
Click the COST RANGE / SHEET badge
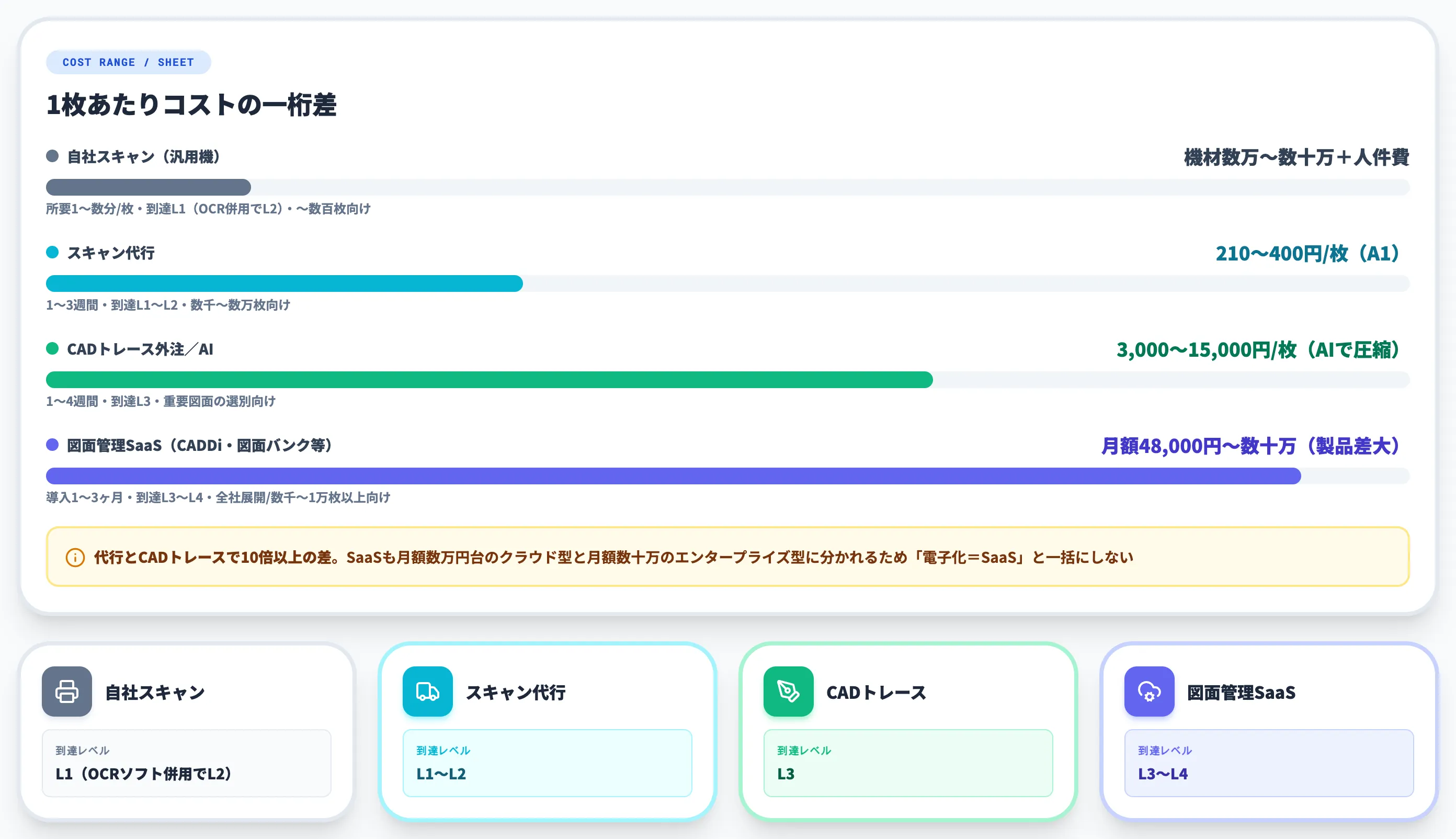tap(129, 62)
